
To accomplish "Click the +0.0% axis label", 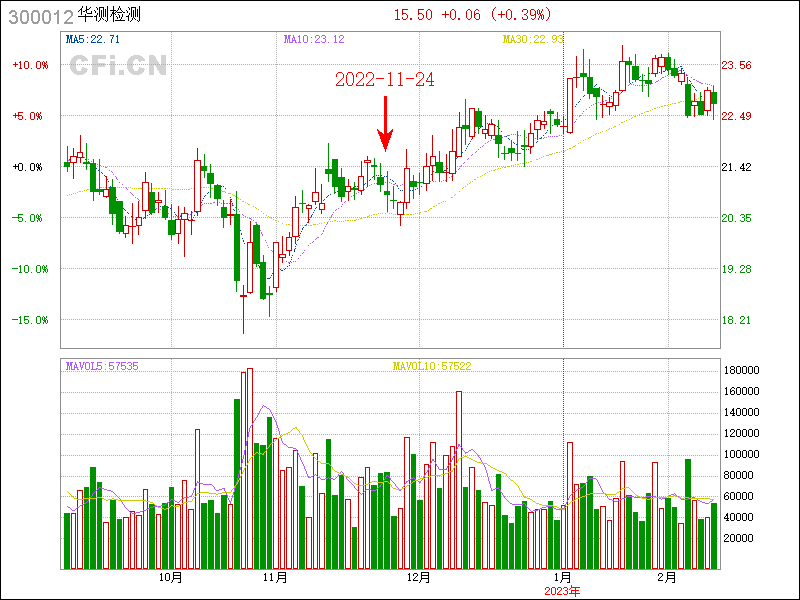I will pos(28,167).
